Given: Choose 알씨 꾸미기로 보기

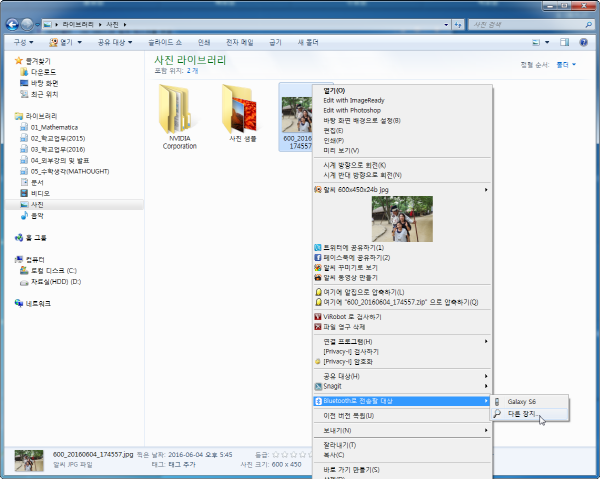Looking at the screenshot, I should (x=402, y=267).
